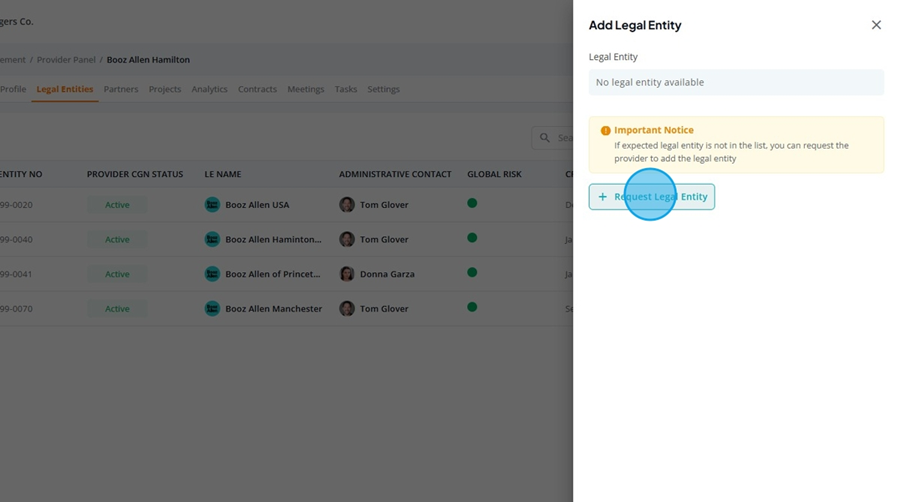900x502 pixels.
Task: Click the green risk dot in Booz Allen Haminton row
Action: coord(472,238)
